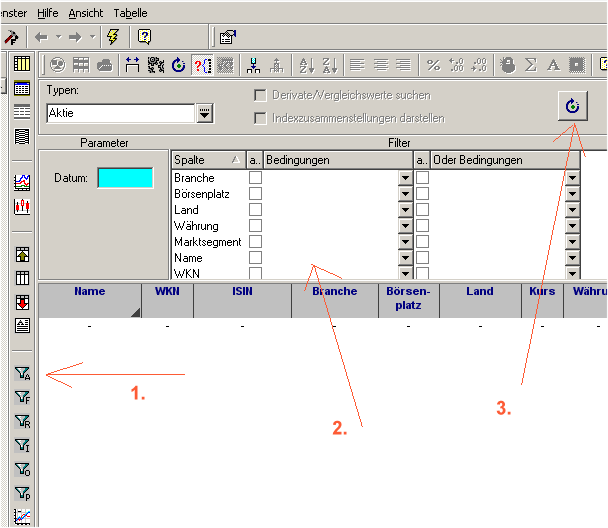608x528 pixels.
Task: Check the Marktsegment row condition checkbox
Action: pyautogui.click(x=255, y=242)
